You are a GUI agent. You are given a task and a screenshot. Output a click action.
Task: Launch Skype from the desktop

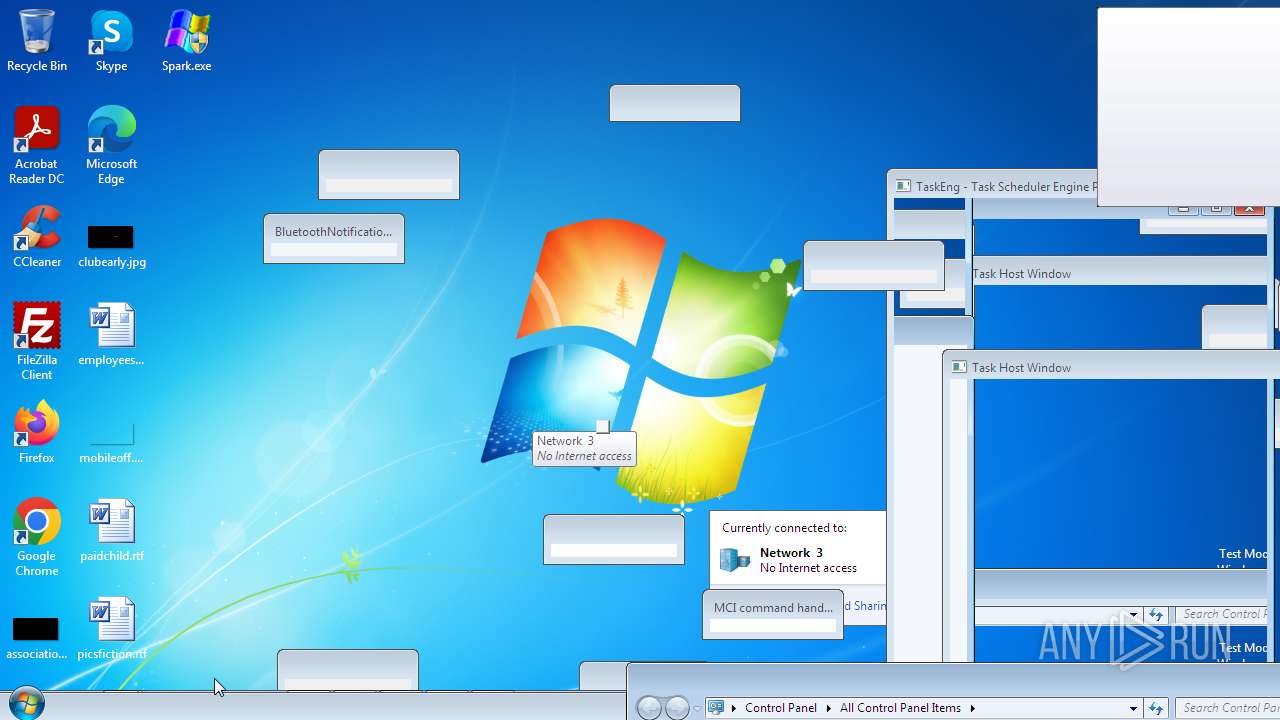[111, 40]
